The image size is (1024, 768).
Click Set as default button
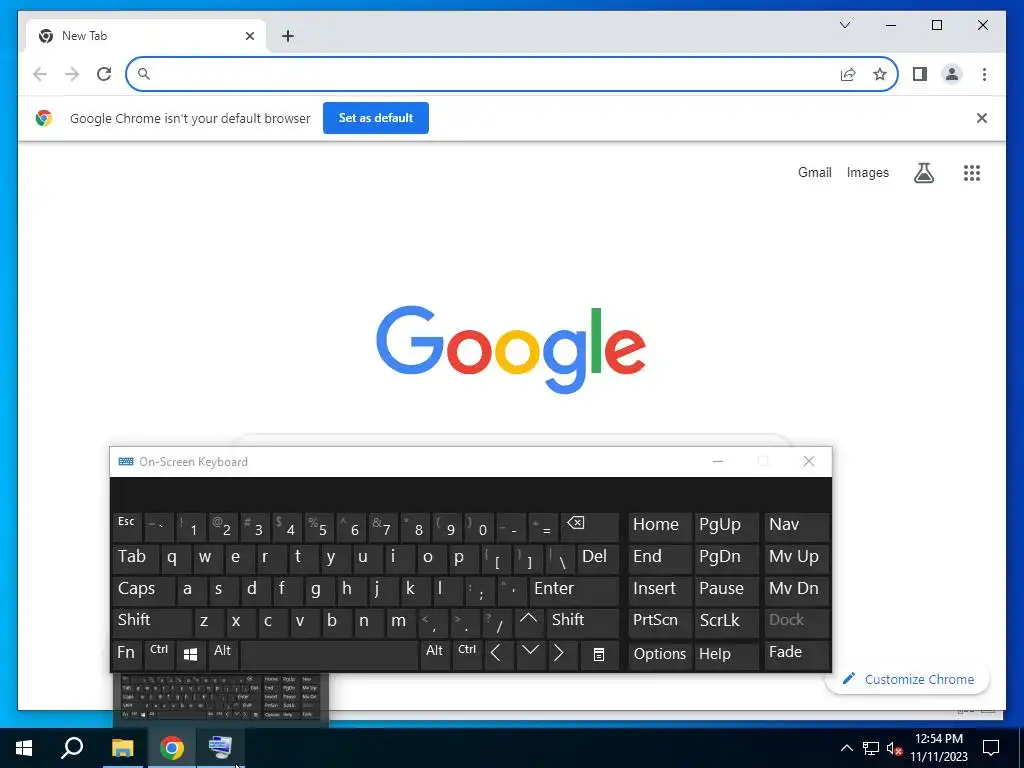point(376,118)
